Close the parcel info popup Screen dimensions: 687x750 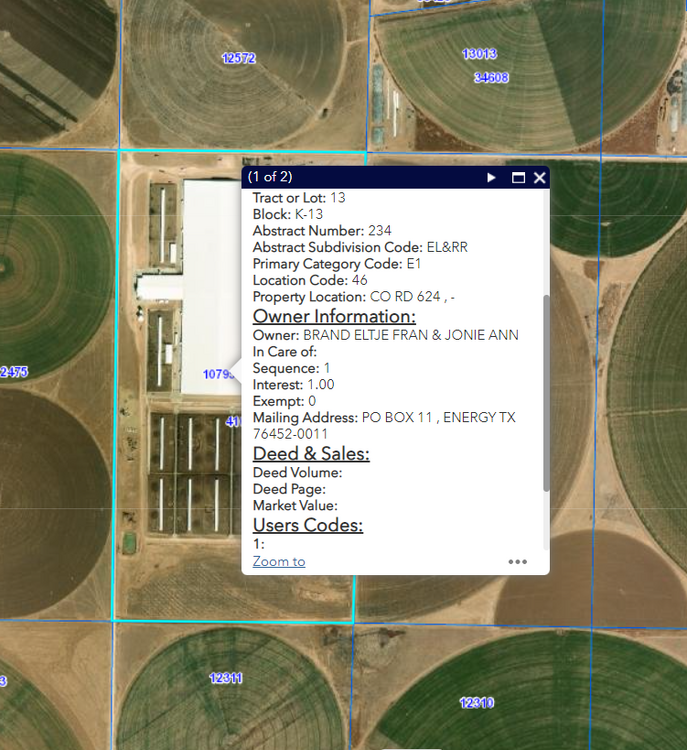click(540, 178)
